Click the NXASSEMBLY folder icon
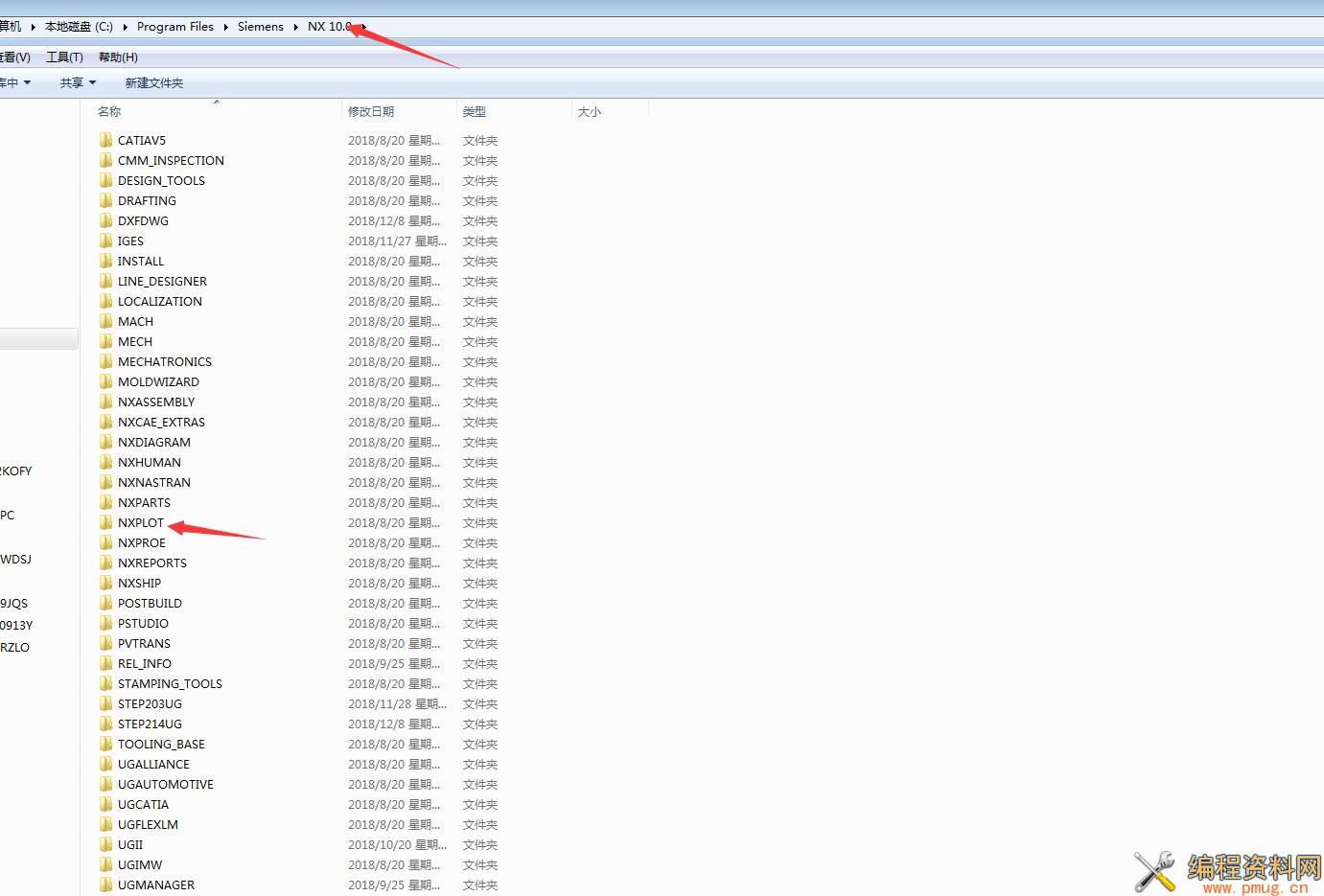1324x896 pixels. [x=105, y=402]
